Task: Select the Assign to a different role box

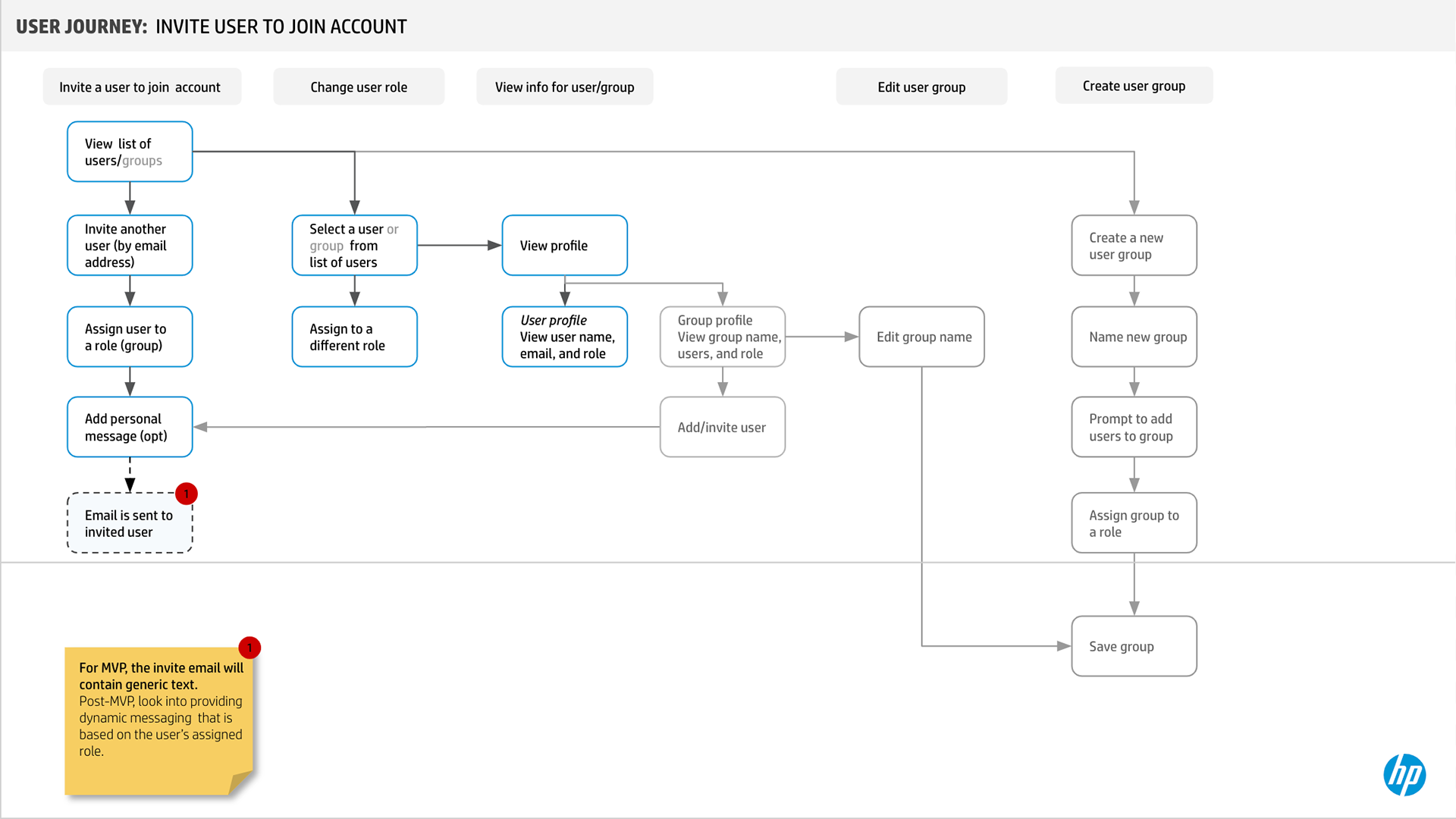Action: pyautogui.click(x=354, y=337)
